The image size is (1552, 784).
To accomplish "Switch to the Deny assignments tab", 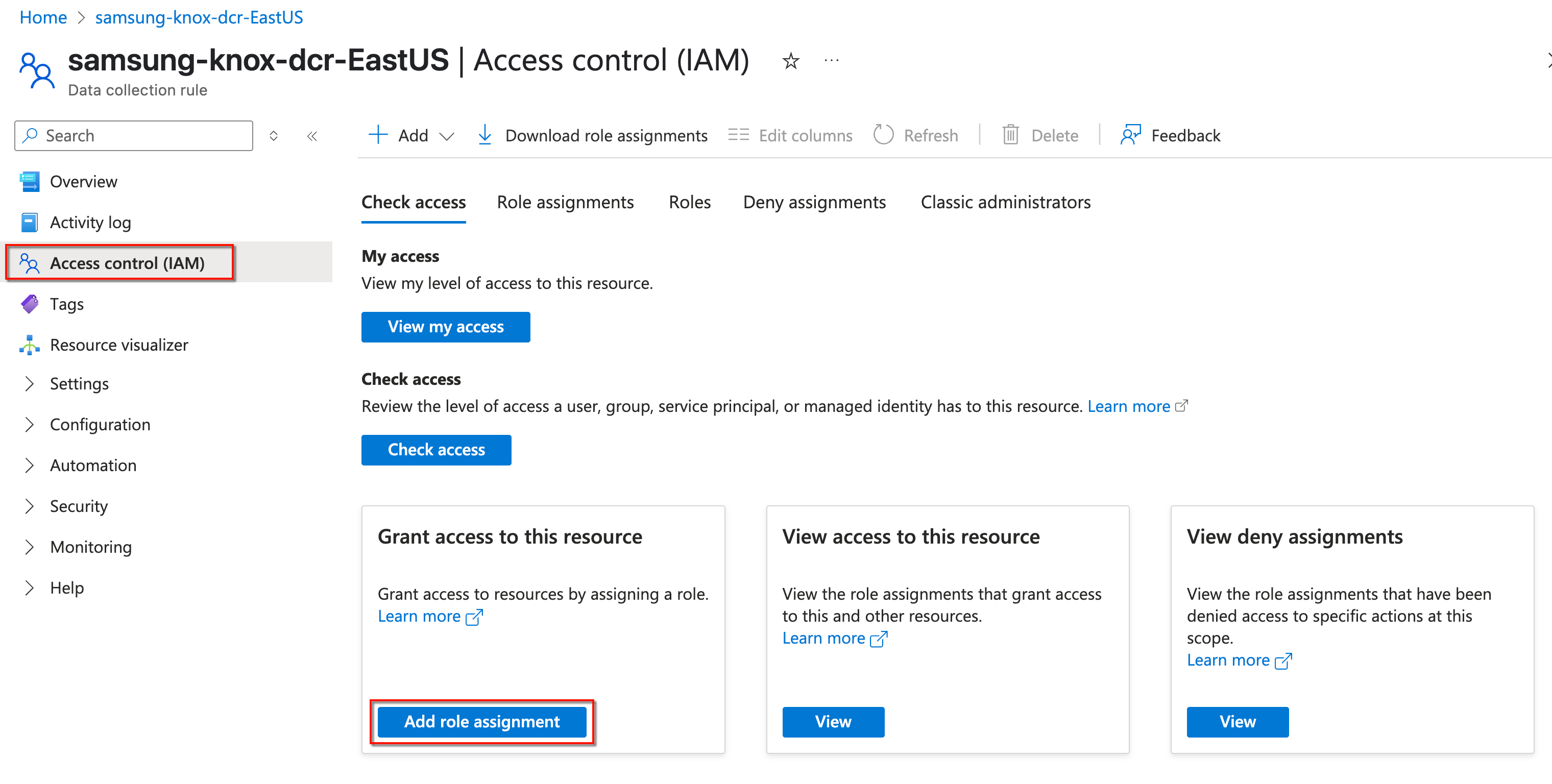I will tap(814, 202).
